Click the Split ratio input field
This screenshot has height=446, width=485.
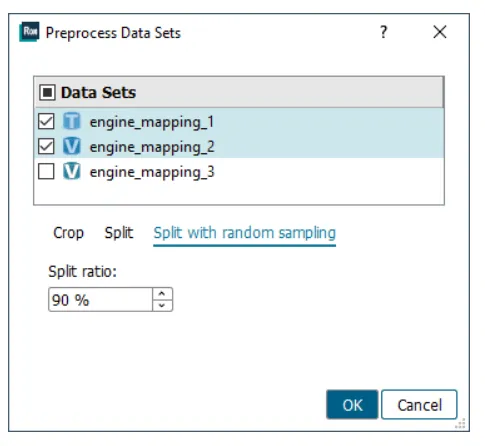click(100, 299)
